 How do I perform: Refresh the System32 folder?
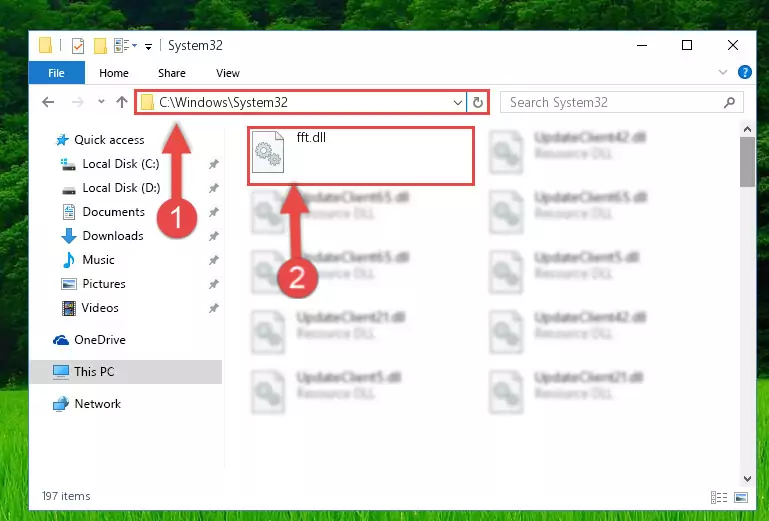(x=478, y=103)
